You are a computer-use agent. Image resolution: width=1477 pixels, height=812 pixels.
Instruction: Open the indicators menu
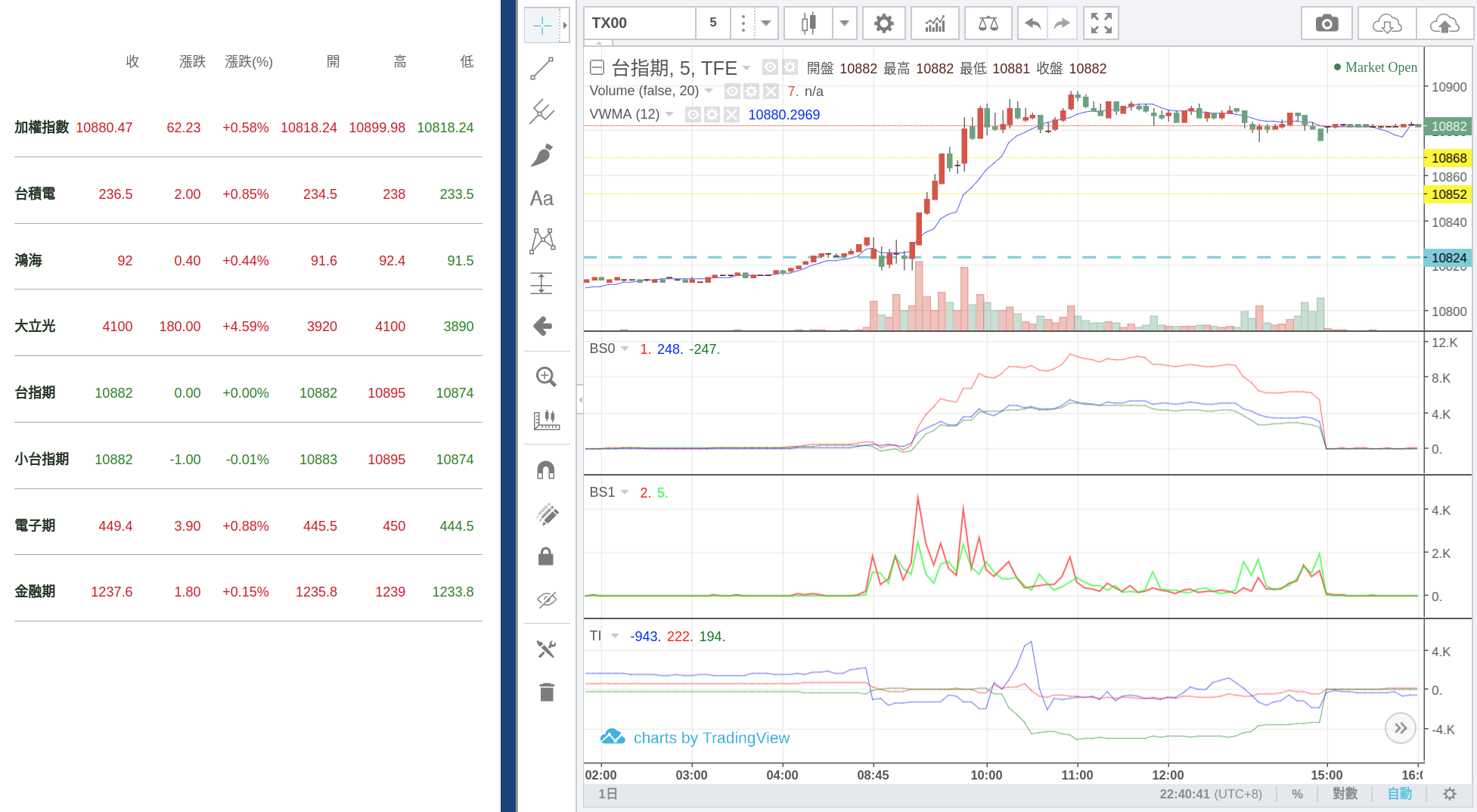[x=936, y=23]
